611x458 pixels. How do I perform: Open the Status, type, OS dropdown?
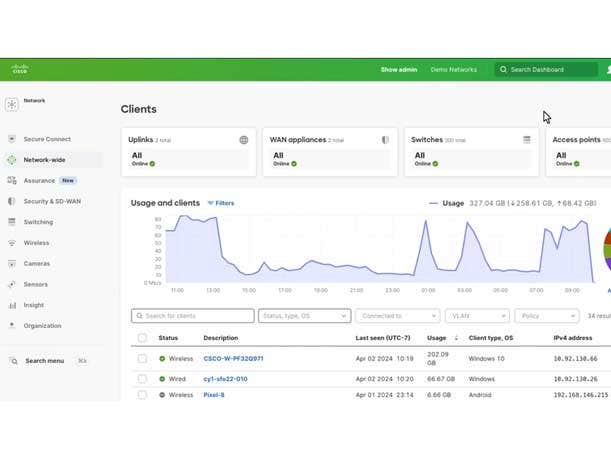pos(304,316)
